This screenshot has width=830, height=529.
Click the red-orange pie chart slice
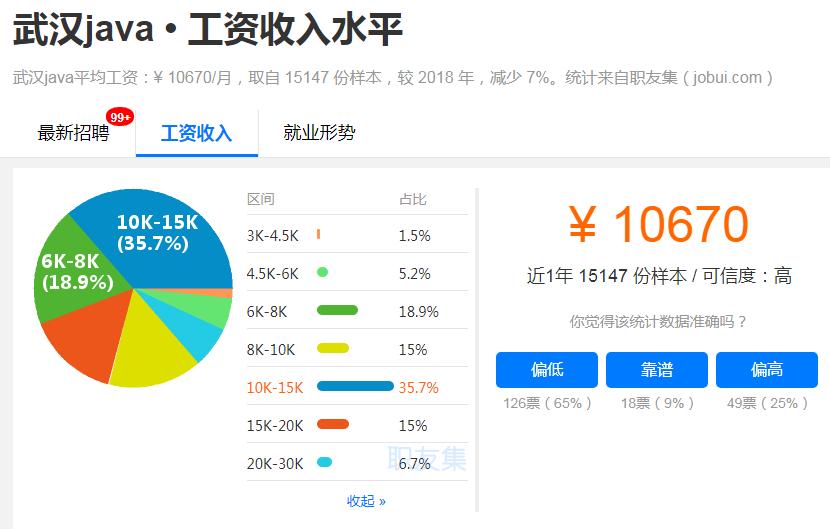tap(87, 335)
